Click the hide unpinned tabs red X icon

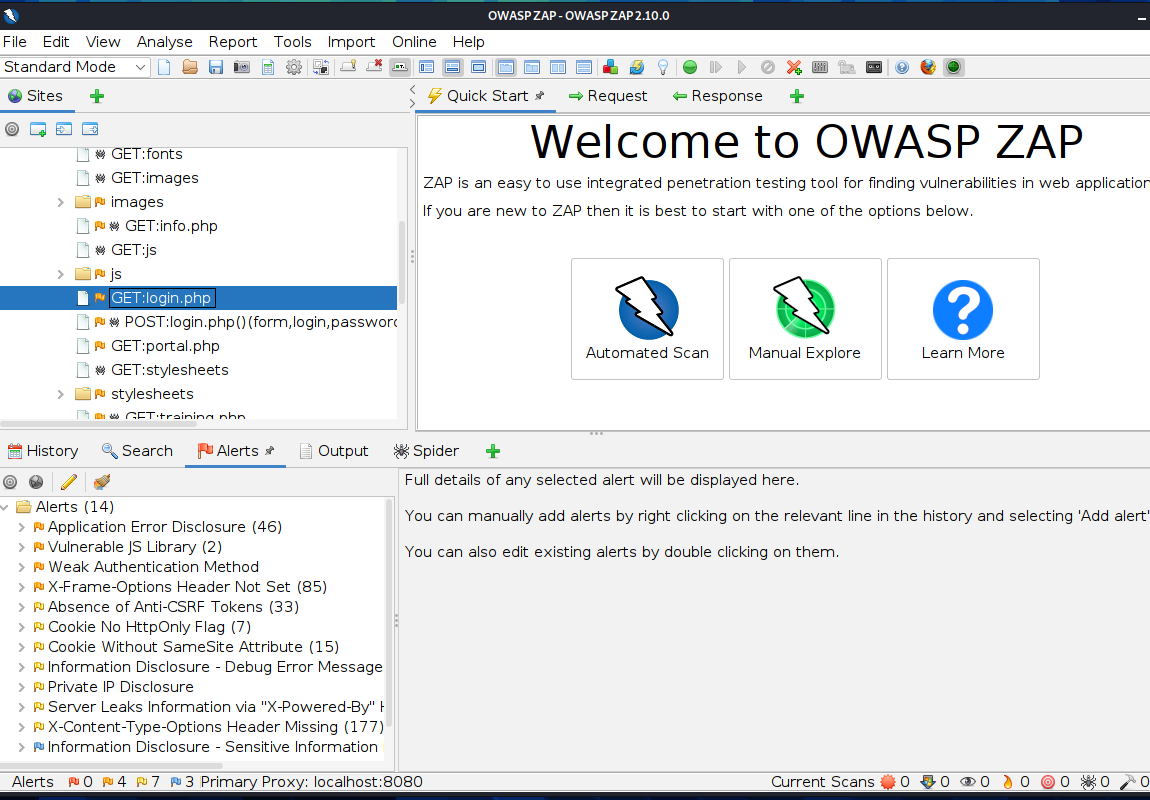pyautogui.click(x=374, y=67)
